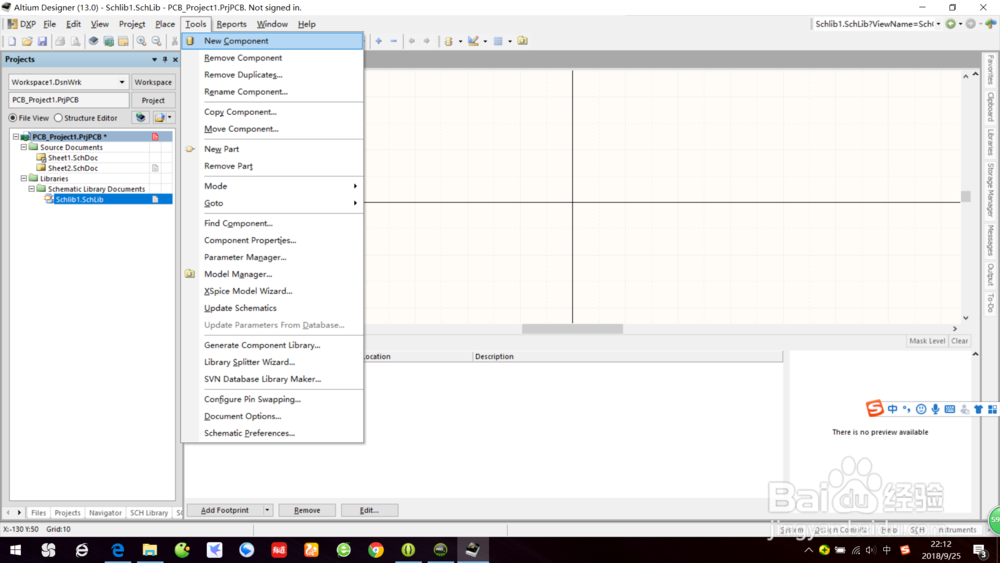The height and width of the screenshot is (563, 1000).
Task: Click the drawing tools pencil-line toolbar icon
Action: pyautogui.click(x=473, y=41)
